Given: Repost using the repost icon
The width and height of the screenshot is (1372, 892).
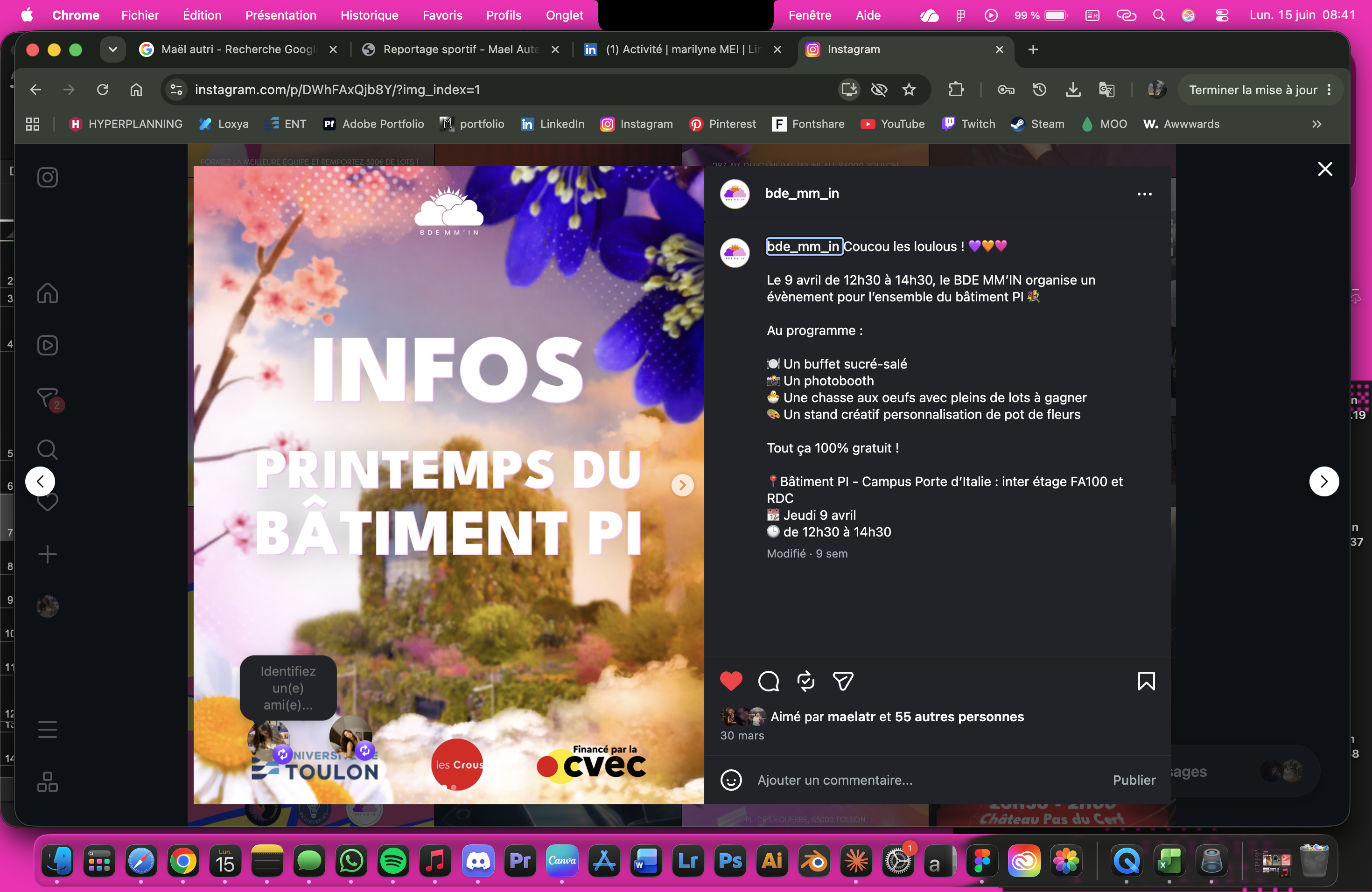Looking at the screenshot, I should [x=805, y=681].
